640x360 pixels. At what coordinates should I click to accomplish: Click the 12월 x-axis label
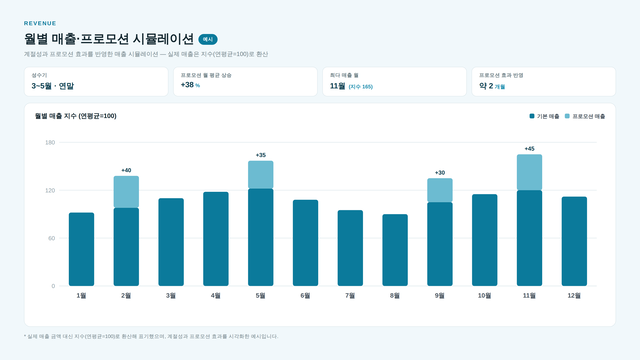[574, 296]
